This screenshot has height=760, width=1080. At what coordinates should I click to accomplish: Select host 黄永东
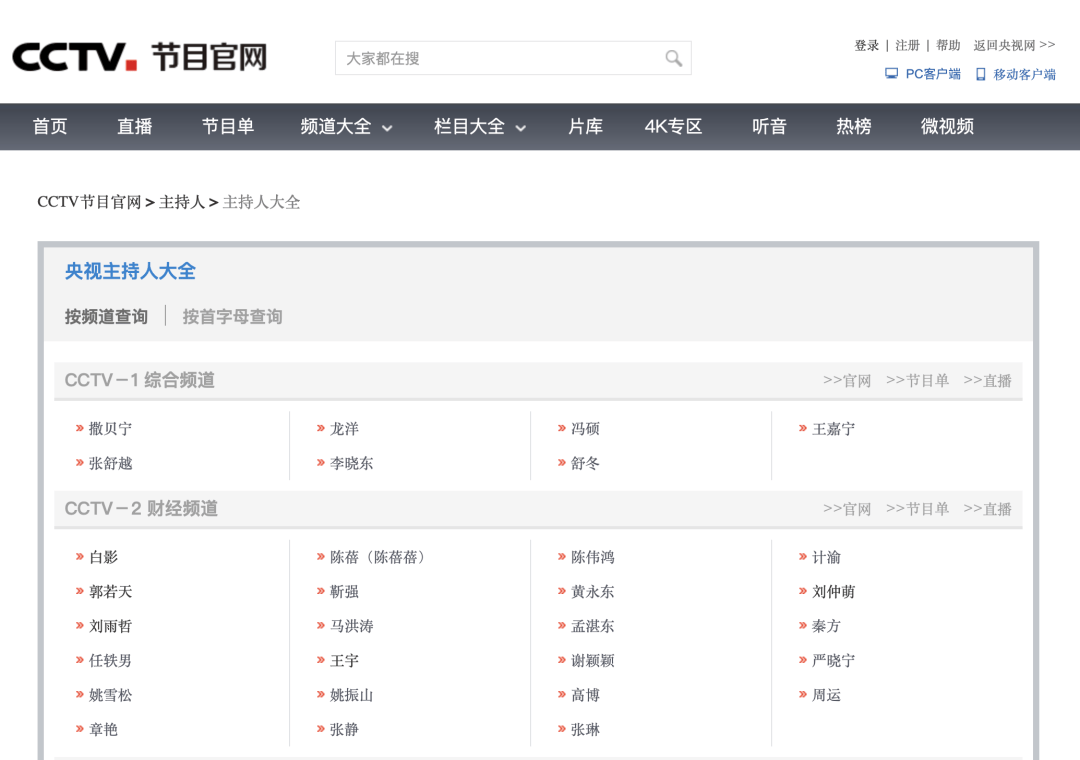tap(592, 591)
